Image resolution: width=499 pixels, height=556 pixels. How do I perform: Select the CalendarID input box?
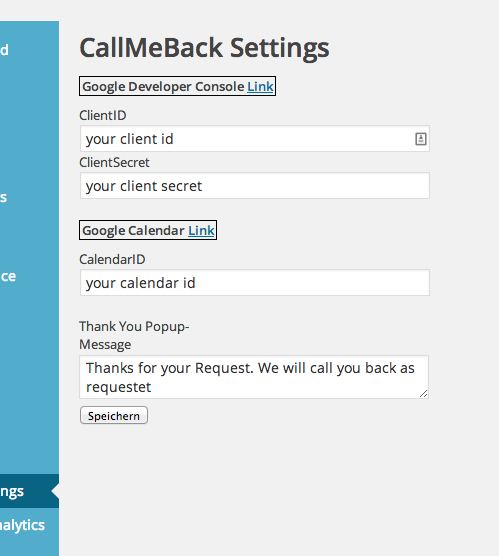click(255, 283)
